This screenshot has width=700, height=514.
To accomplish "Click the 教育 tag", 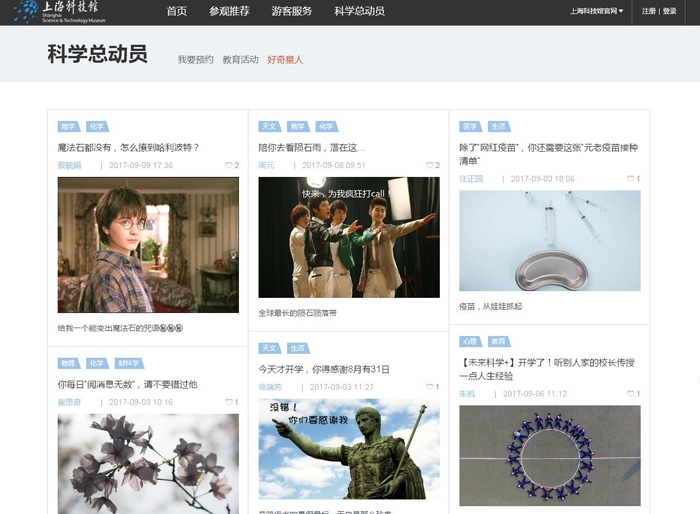I will (499, 341).
